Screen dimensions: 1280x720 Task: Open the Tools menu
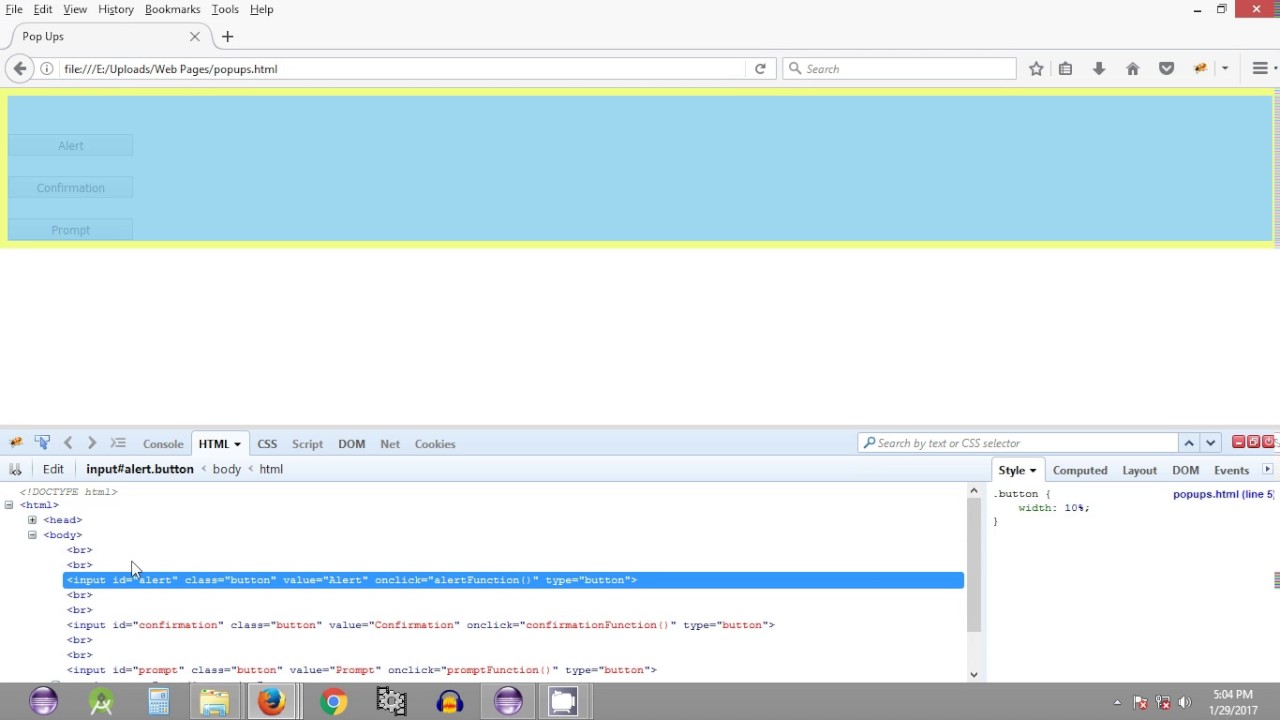[225, 9]
